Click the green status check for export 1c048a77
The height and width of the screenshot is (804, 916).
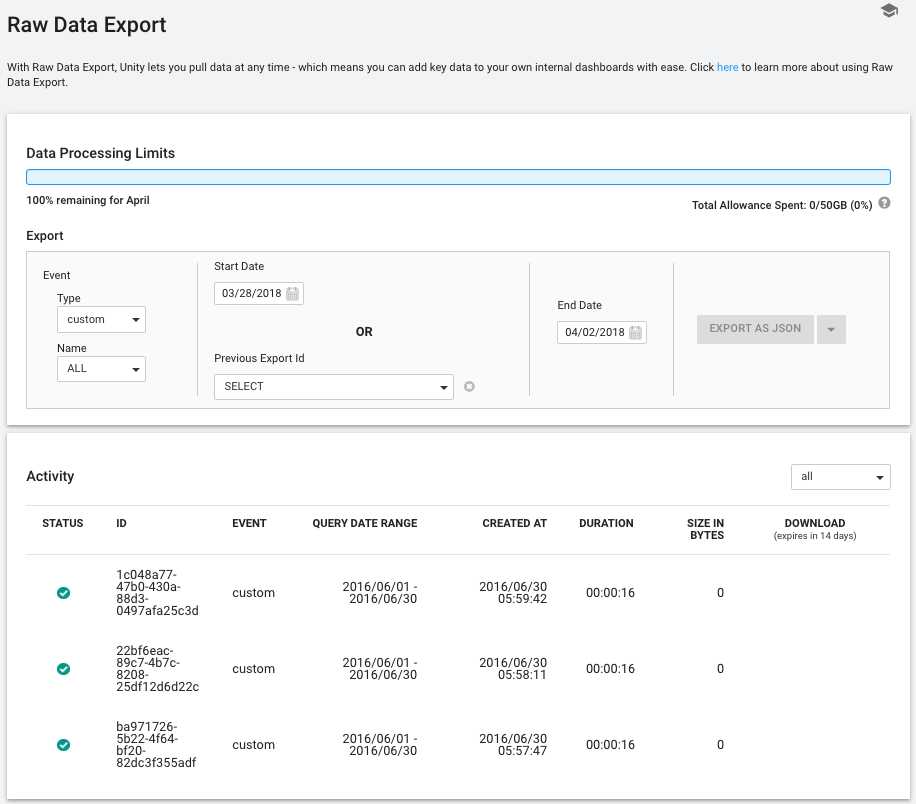[64, 592]
